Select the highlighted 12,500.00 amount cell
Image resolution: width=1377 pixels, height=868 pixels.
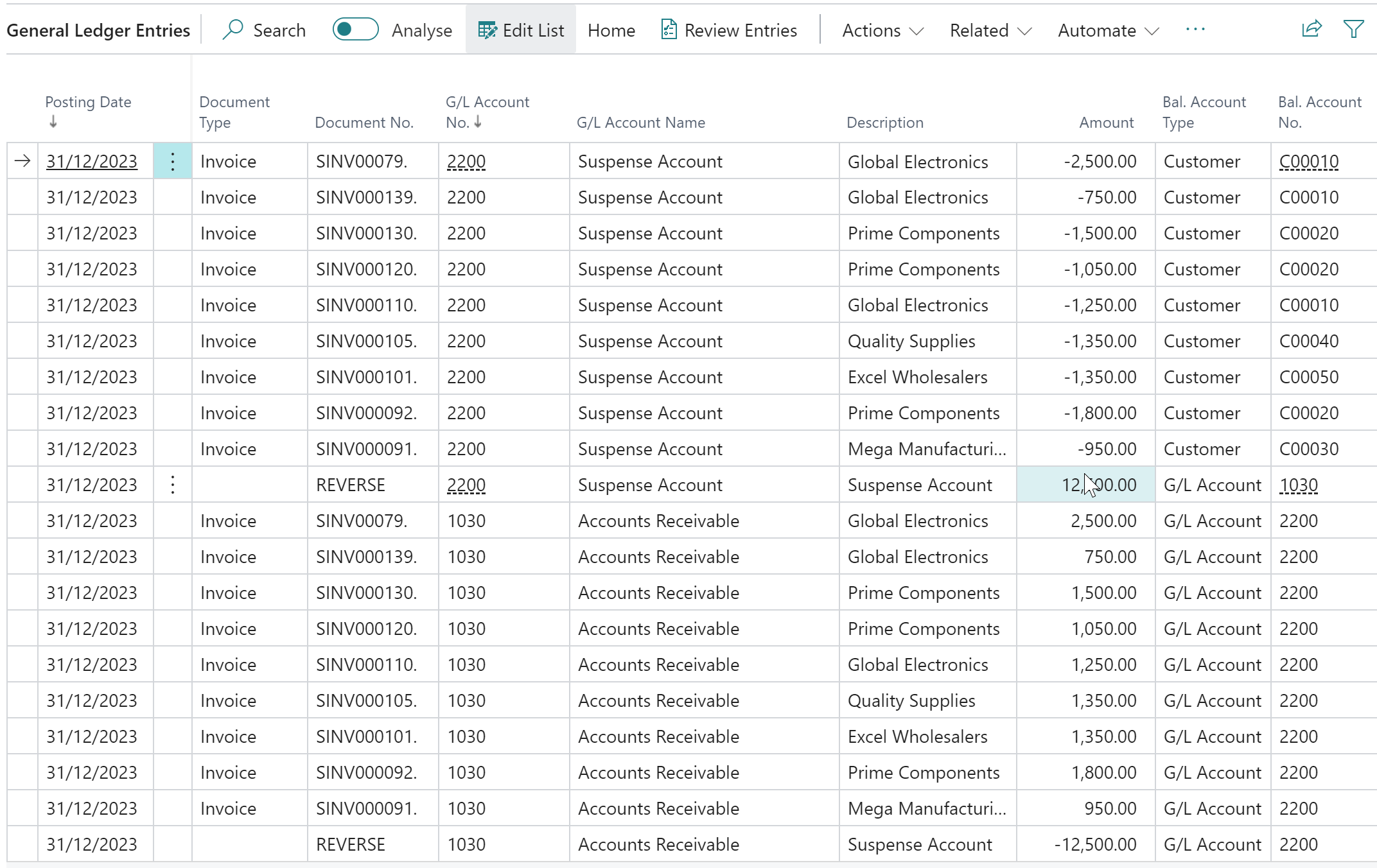[x=1085, y=485]
